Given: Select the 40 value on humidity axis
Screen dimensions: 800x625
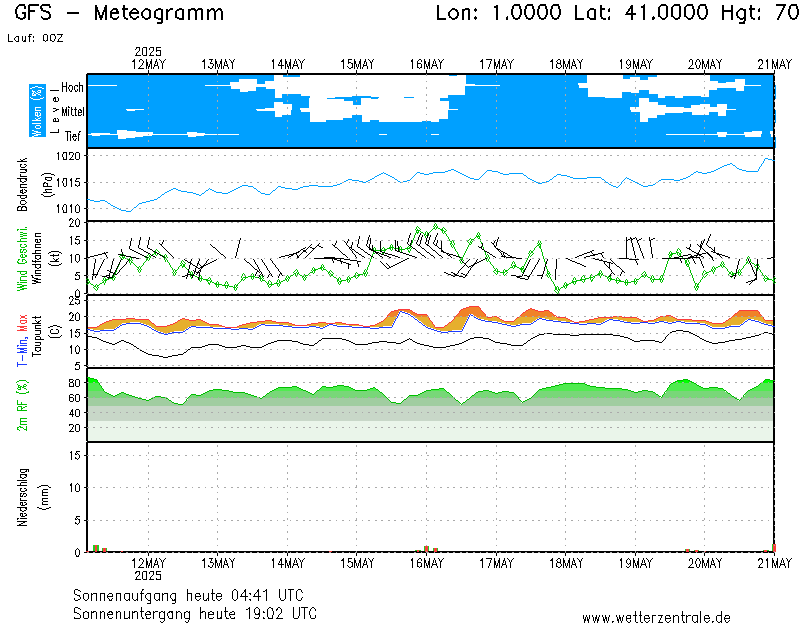Looking at the screenshot, I should point(74,413).
